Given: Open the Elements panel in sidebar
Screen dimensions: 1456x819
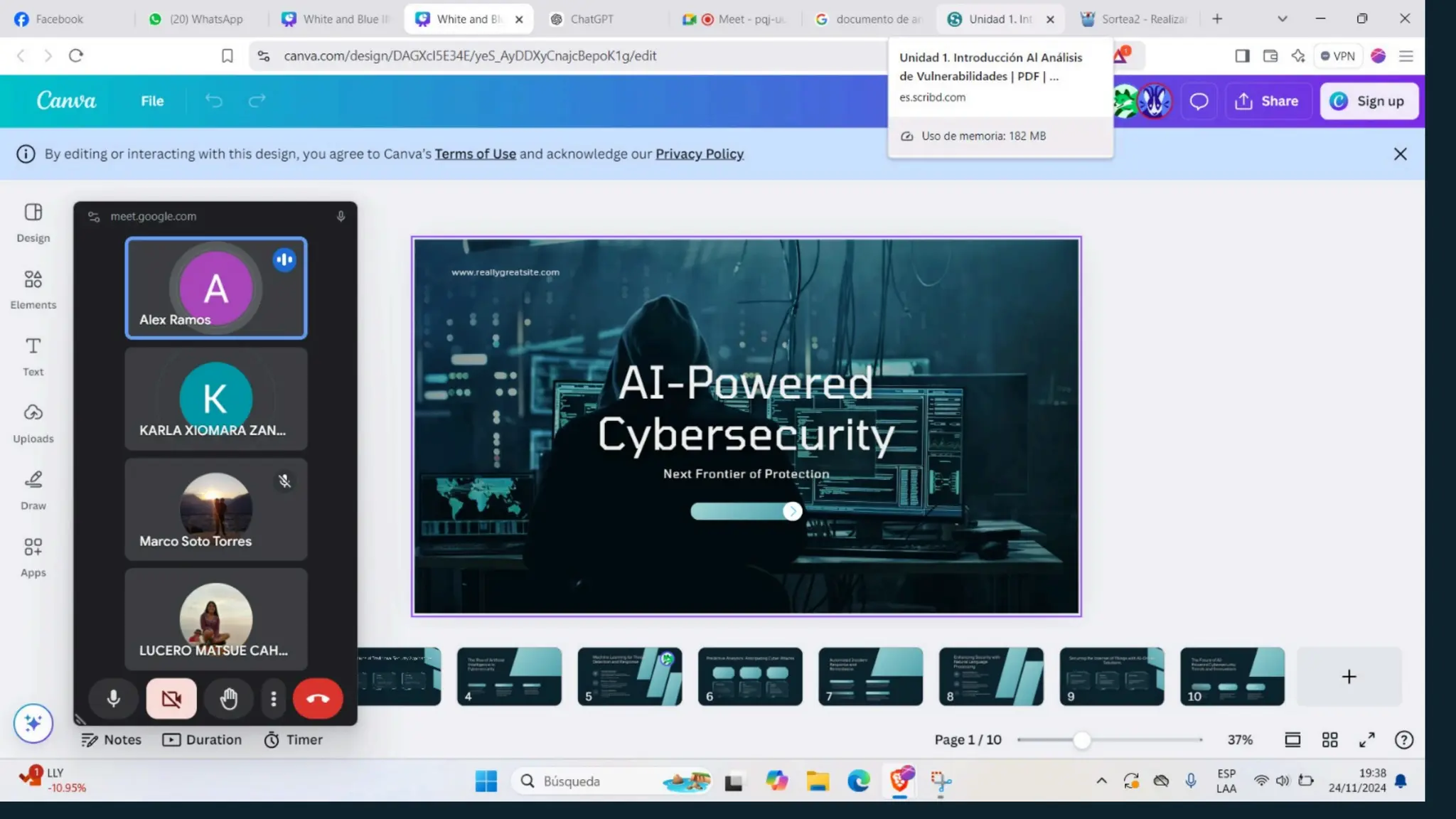Looking at the screenshot, I should [33, 289].
